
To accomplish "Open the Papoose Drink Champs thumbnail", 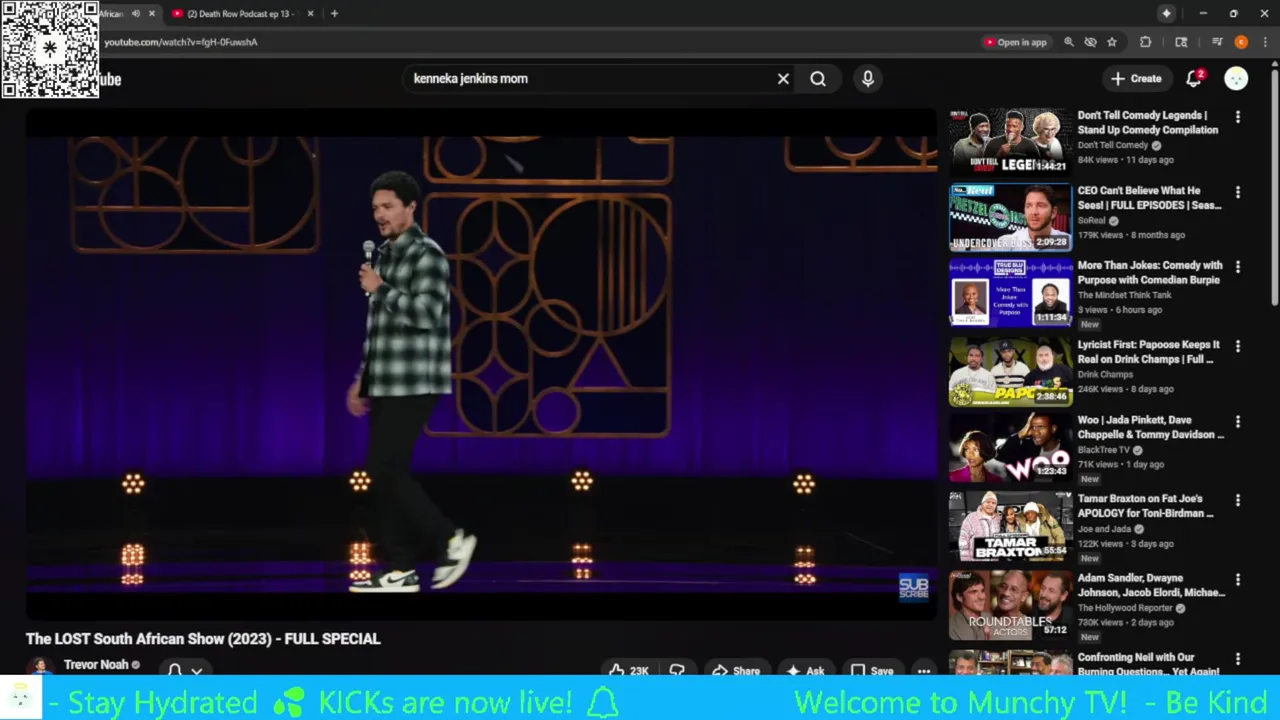I will pyautogui.click(x=1010, y=372).
